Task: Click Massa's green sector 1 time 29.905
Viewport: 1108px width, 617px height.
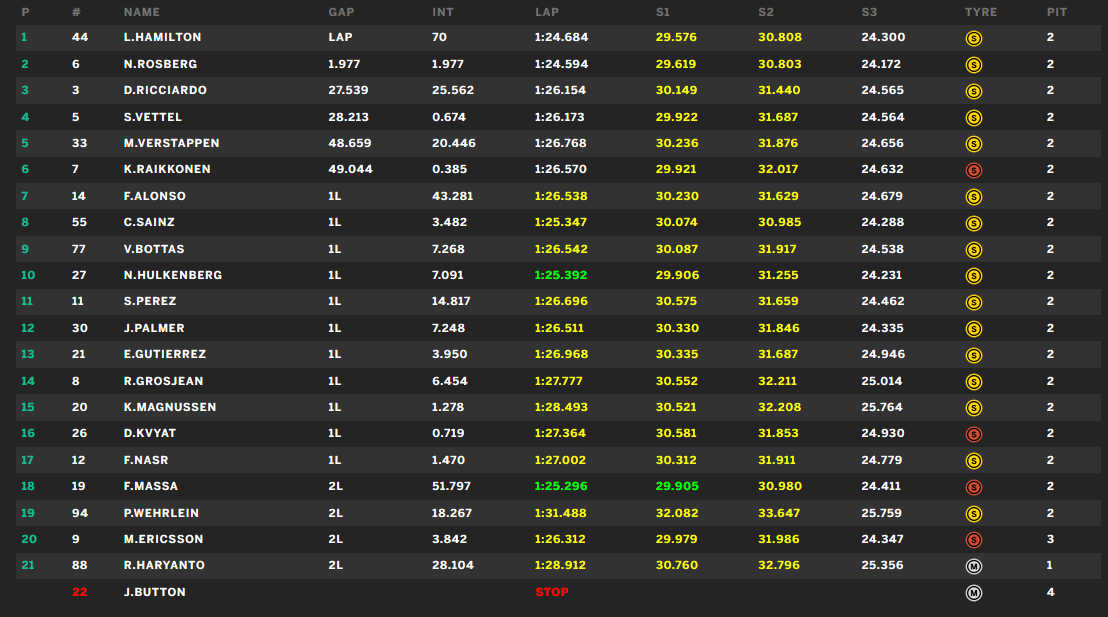Action: point(677,486)
